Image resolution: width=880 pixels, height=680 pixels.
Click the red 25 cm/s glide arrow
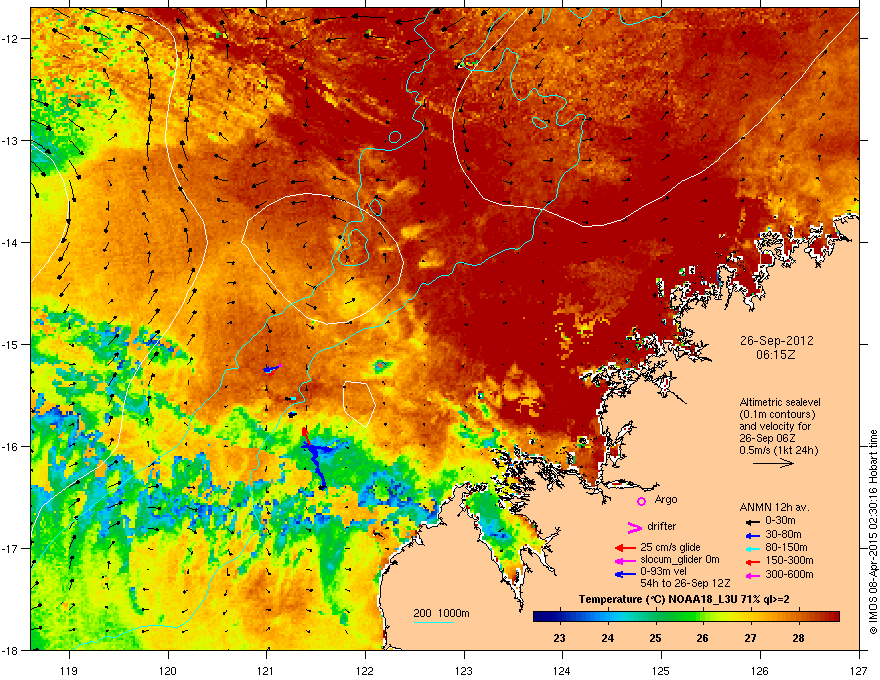(x=625, y=548)
